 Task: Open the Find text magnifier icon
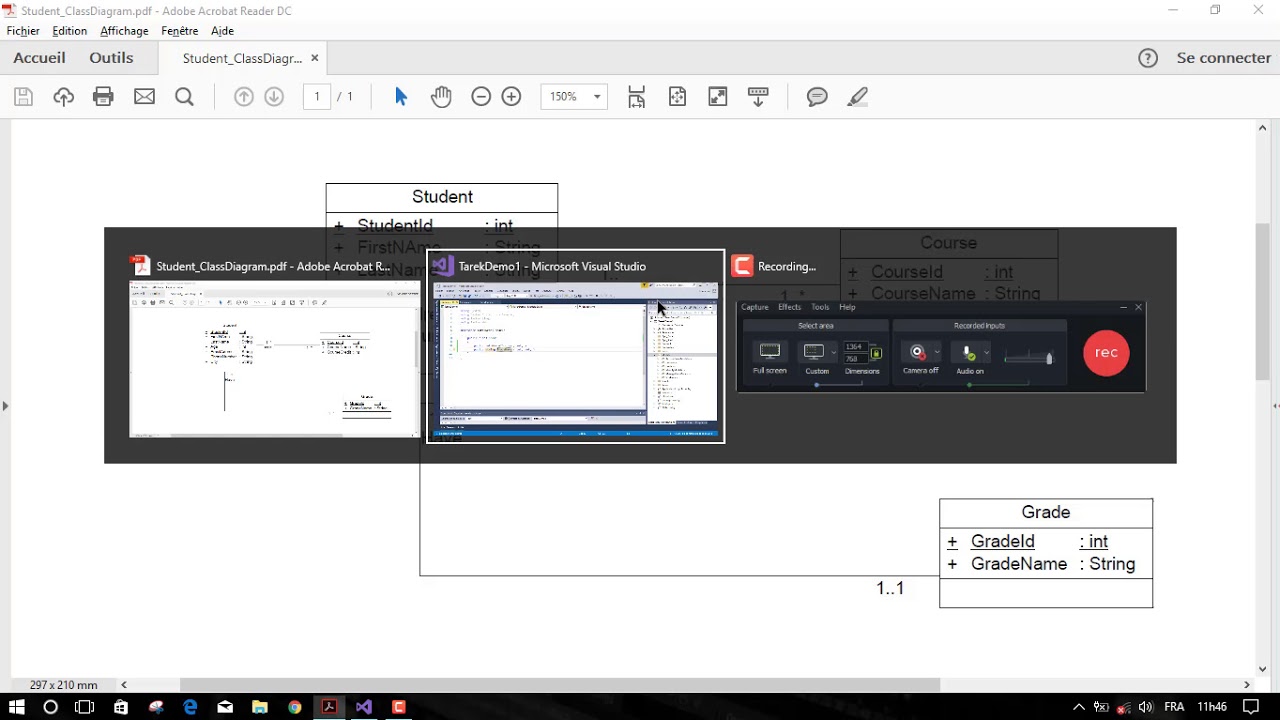pyautogui.click(x=184, y=97)
